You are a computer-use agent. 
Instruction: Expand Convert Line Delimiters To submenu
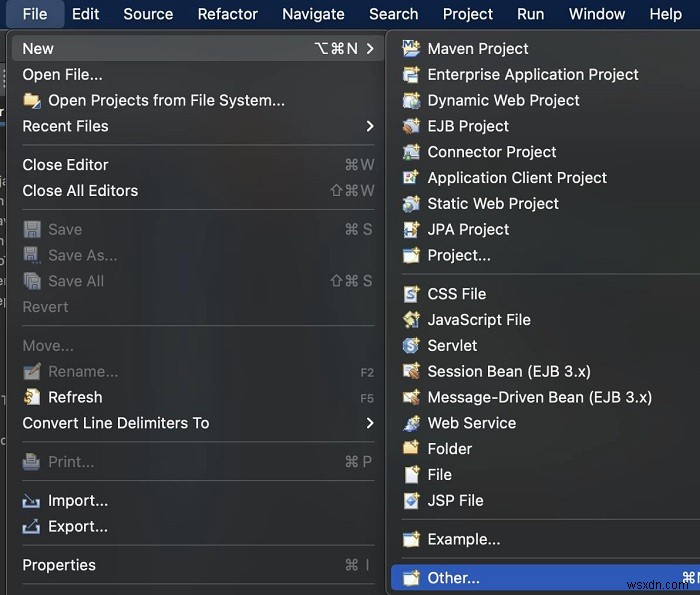tap(370, 423)
